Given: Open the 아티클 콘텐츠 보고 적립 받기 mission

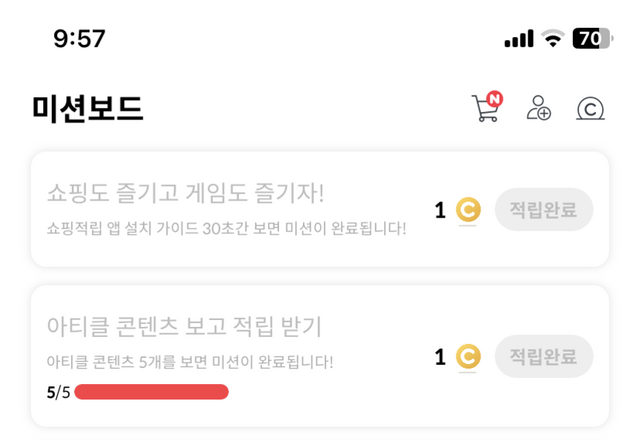Looking at the screenshot, I should coord(184,326).
